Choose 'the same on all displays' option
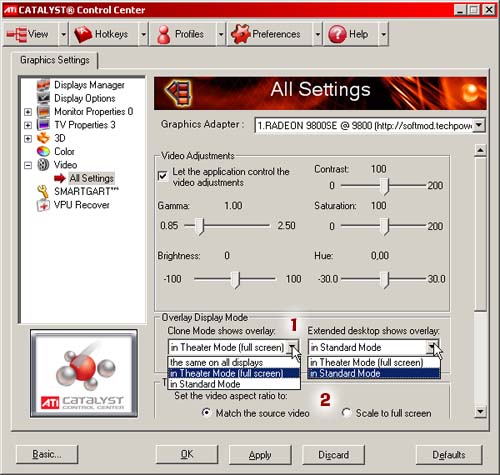 (x=234, y=362)
